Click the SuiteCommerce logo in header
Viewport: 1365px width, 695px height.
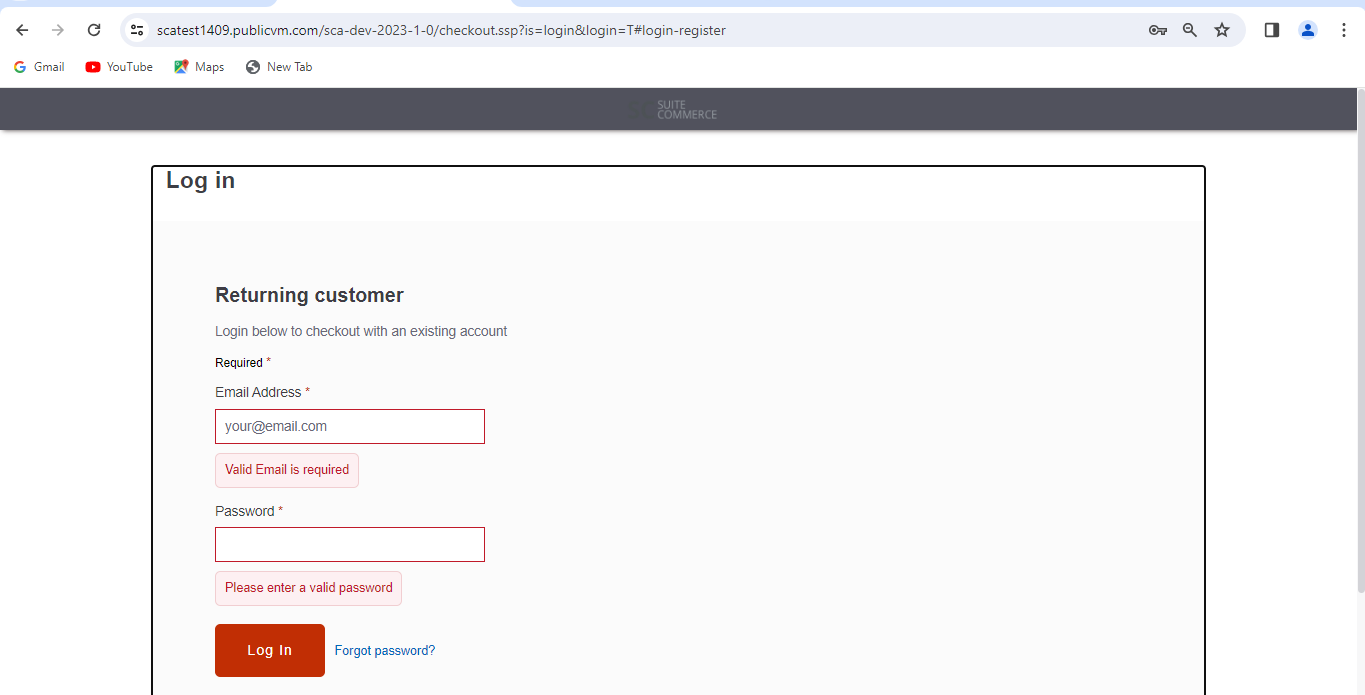674,110
